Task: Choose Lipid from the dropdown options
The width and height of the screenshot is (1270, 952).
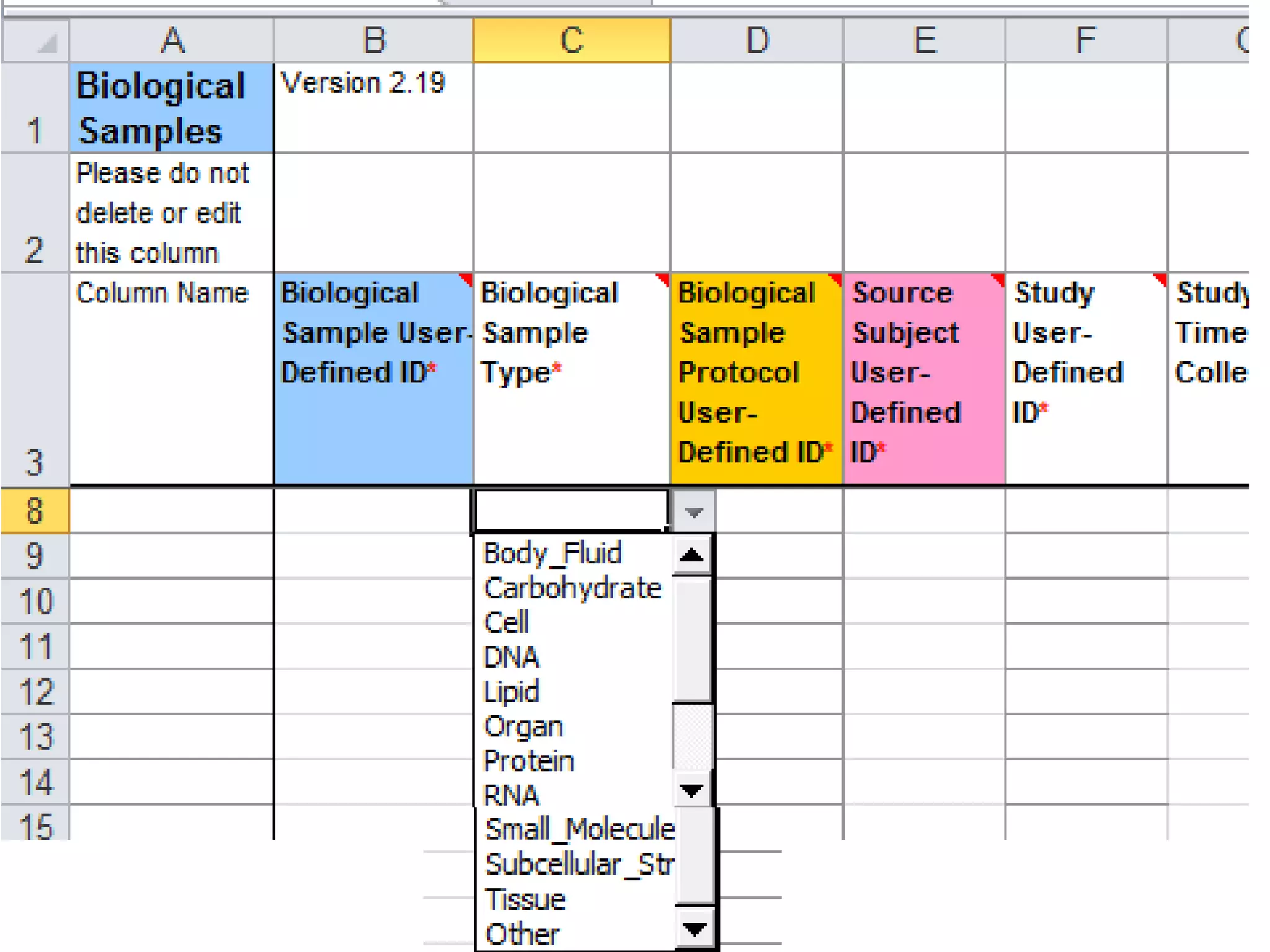Action: (511, 692)
